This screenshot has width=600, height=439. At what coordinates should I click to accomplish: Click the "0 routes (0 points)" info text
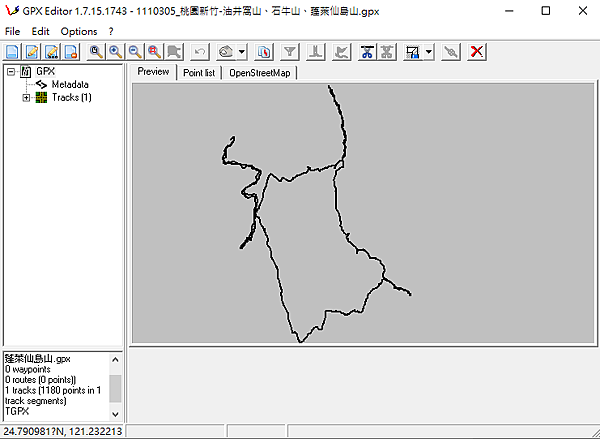[x=41, y=380]
